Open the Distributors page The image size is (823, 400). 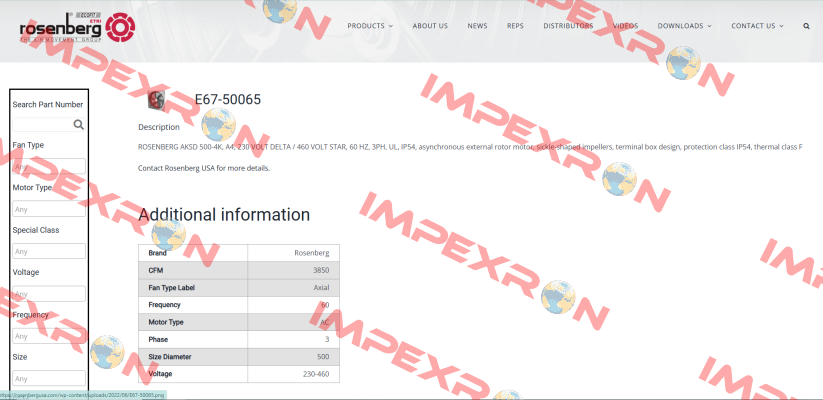coord(568,26)
